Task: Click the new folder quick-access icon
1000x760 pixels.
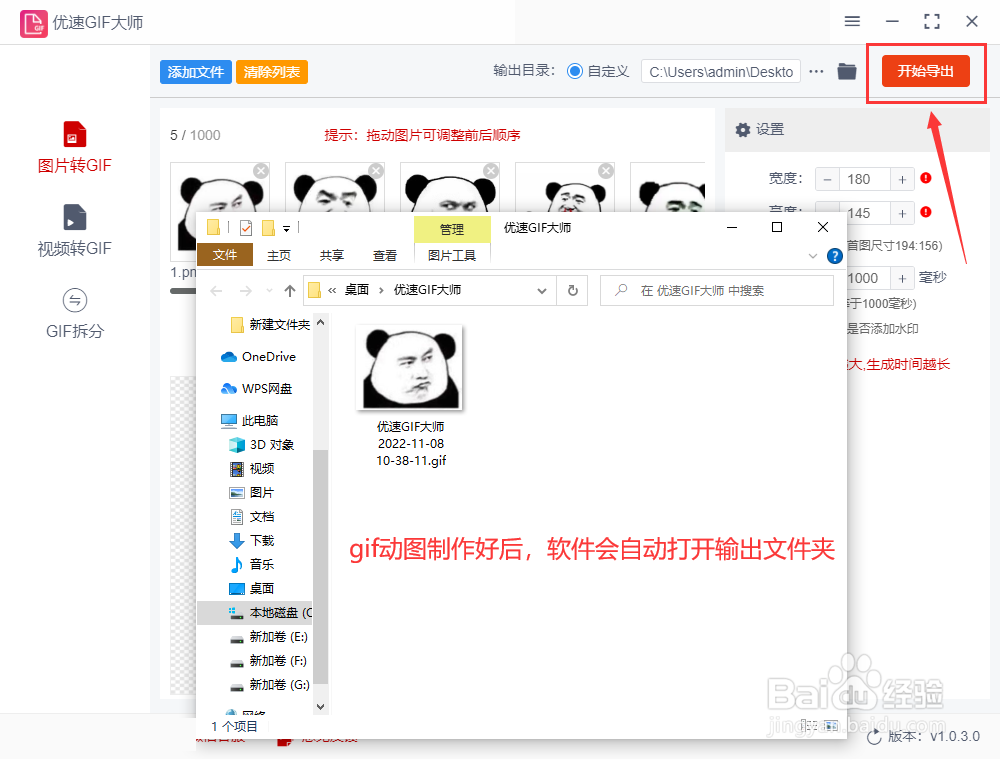Action: 268,228
